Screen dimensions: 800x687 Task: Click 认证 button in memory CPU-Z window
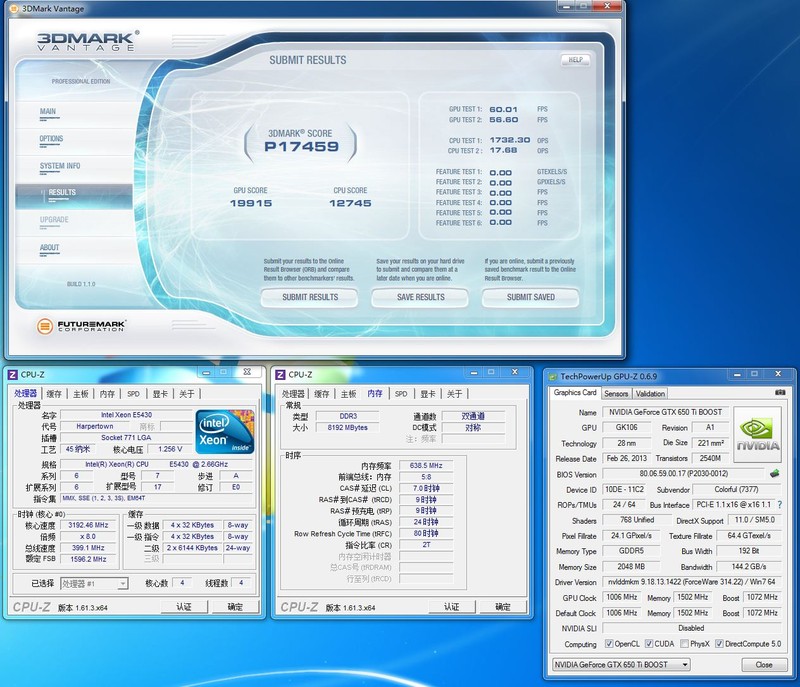pyautogui.click(x=452, y=606)
